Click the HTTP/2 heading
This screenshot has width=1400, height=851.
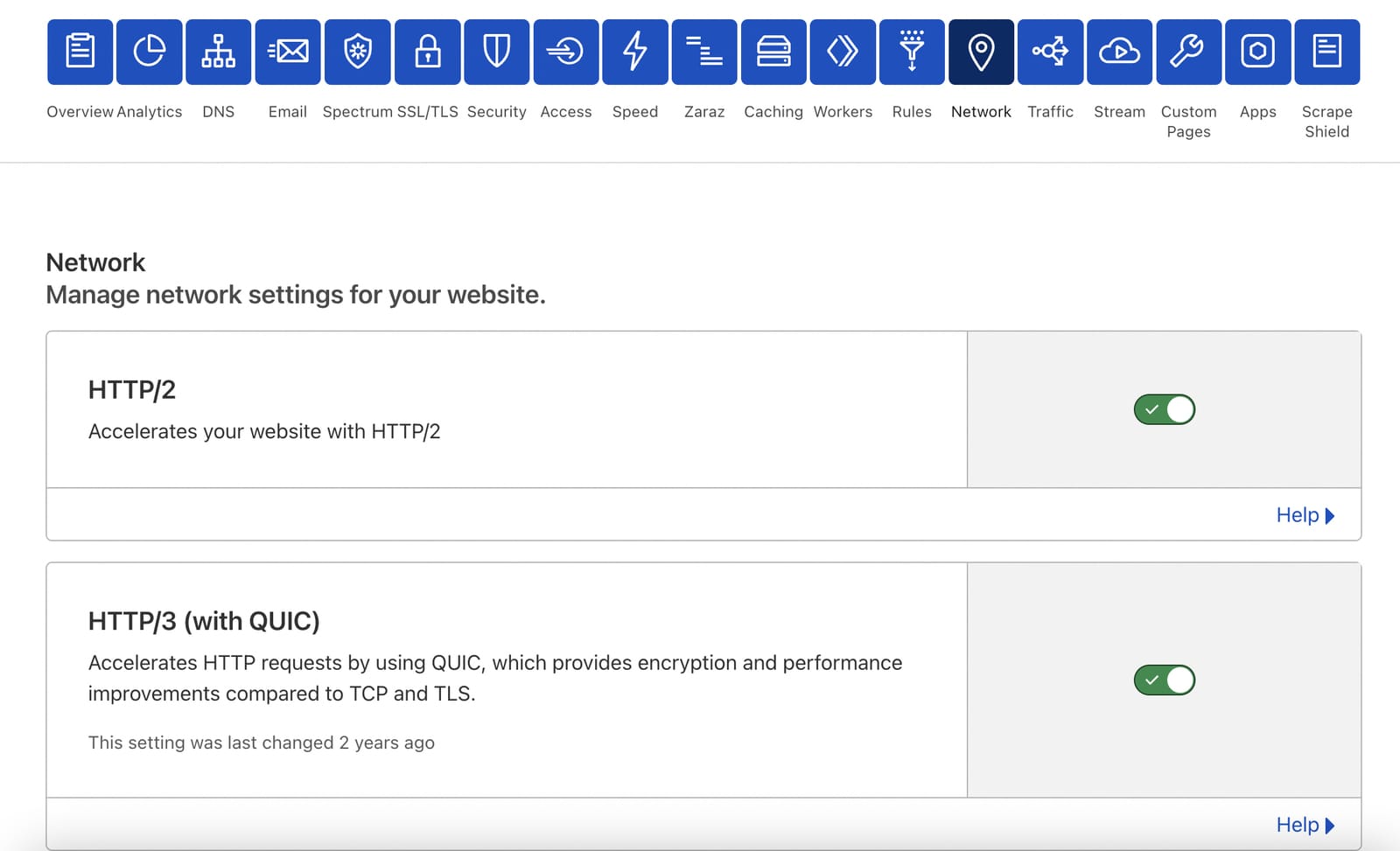[132, 389]
